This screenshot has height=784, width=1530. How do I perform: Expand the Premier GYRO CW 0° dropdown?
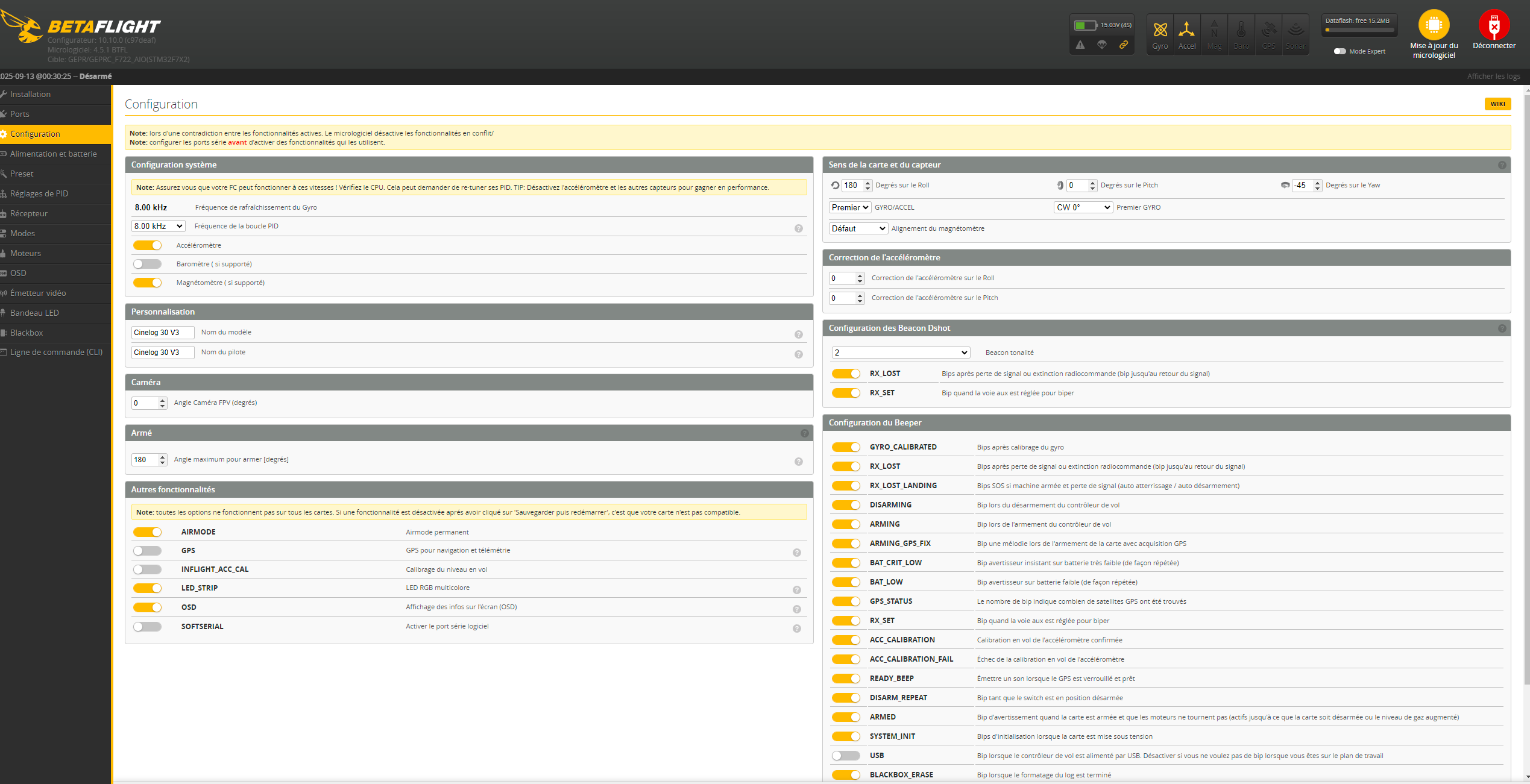pyautogui.click(x=1083, y=207)
